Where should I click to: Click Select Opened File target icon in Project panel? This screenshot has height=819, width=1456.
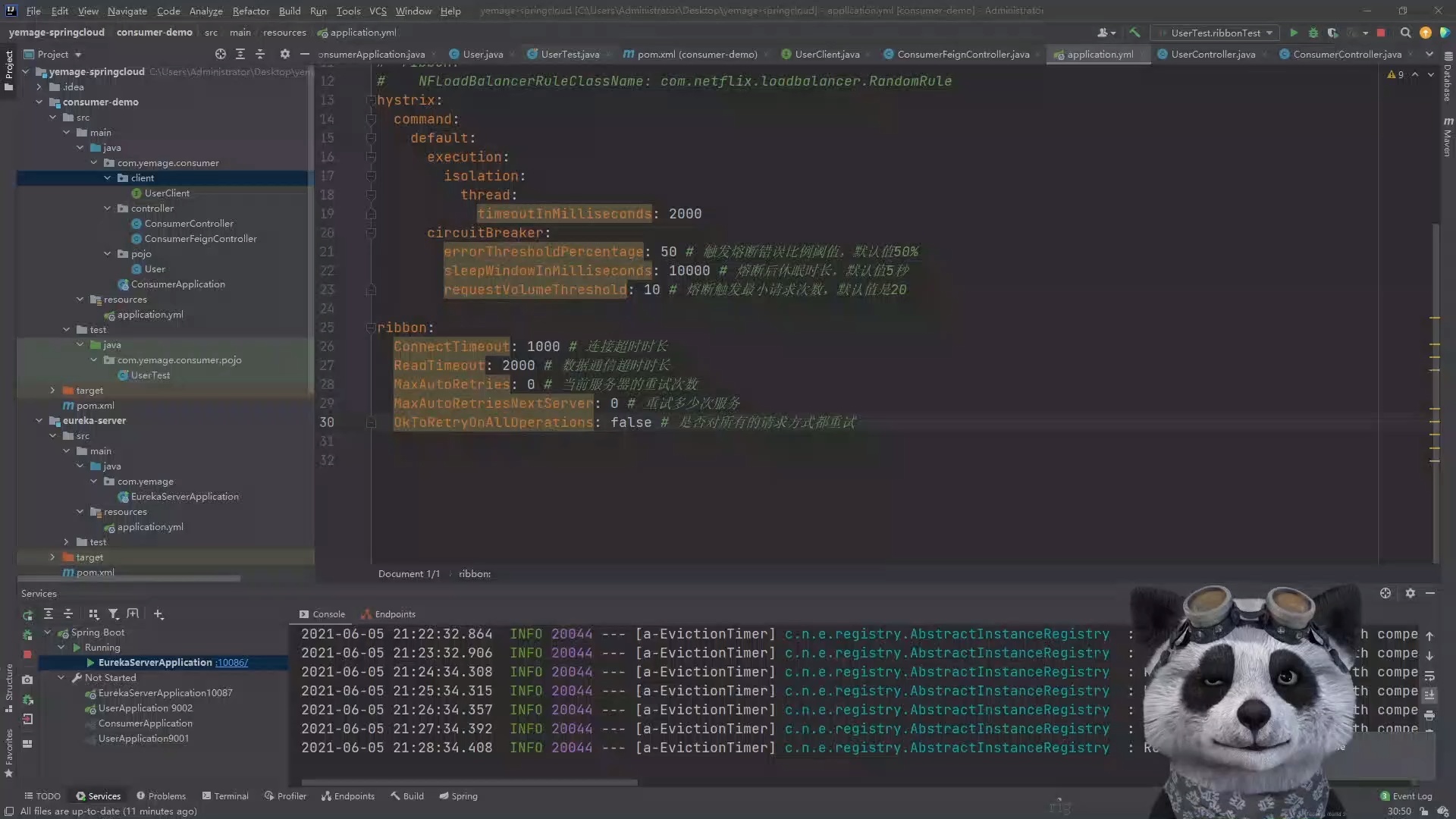coord(221,54)
